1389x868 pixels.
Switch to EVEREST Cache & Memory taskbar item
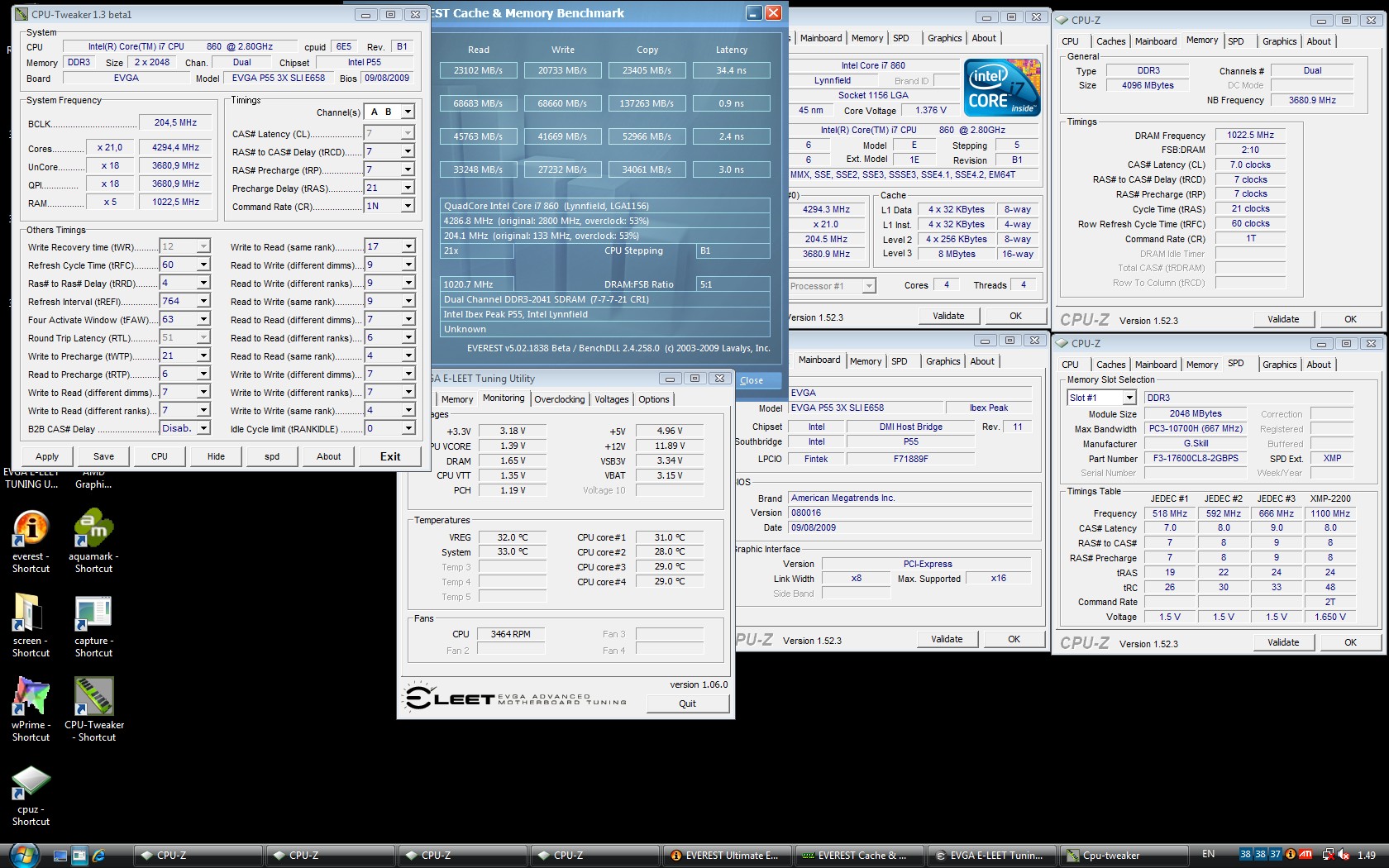click(x=859, y=856)
